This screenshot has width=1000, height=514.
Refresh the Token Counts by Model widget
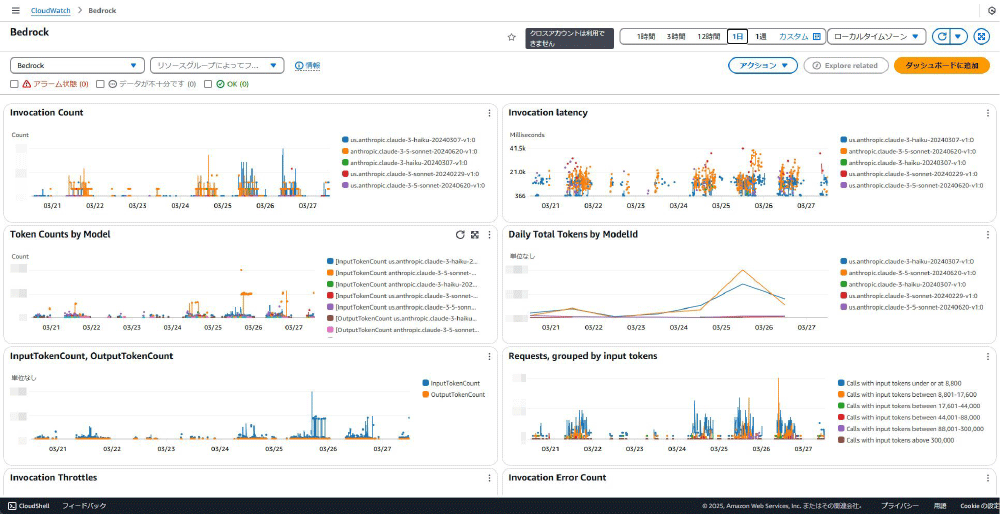(460, 235)
